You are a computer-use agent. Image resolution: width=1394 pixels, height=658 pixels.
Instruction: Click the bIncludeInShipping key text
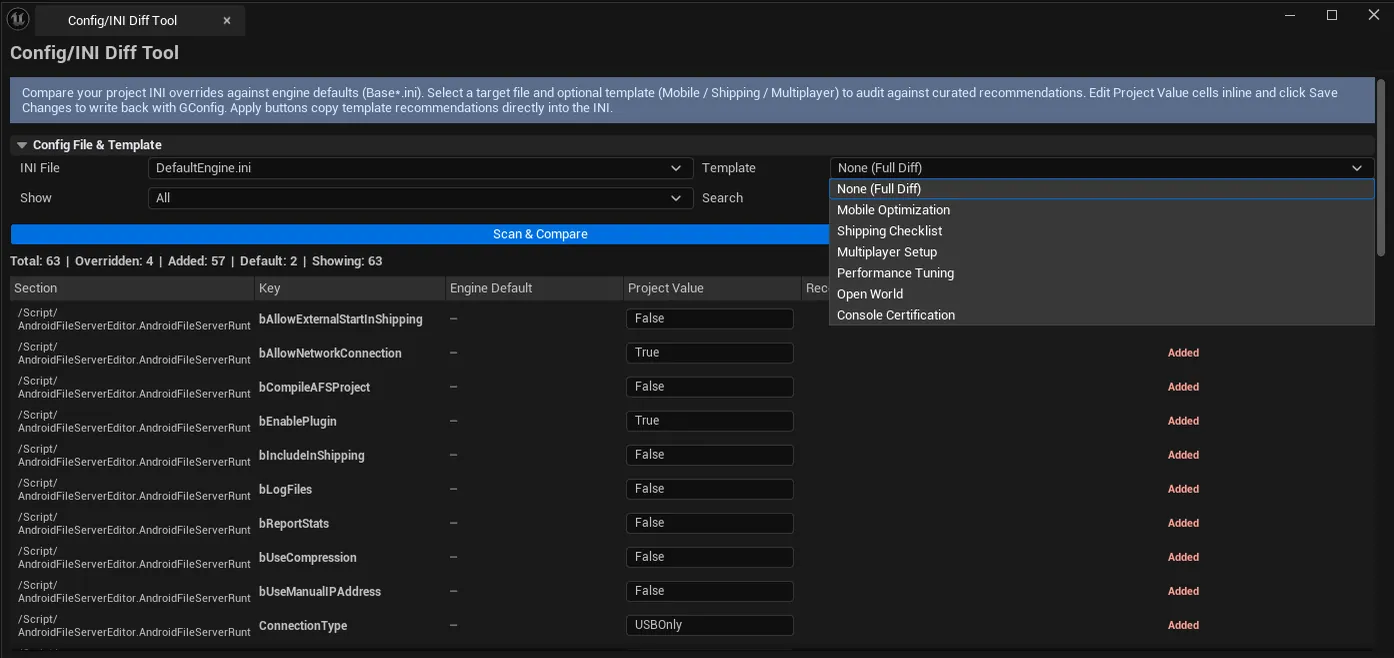tap(311, 455)
